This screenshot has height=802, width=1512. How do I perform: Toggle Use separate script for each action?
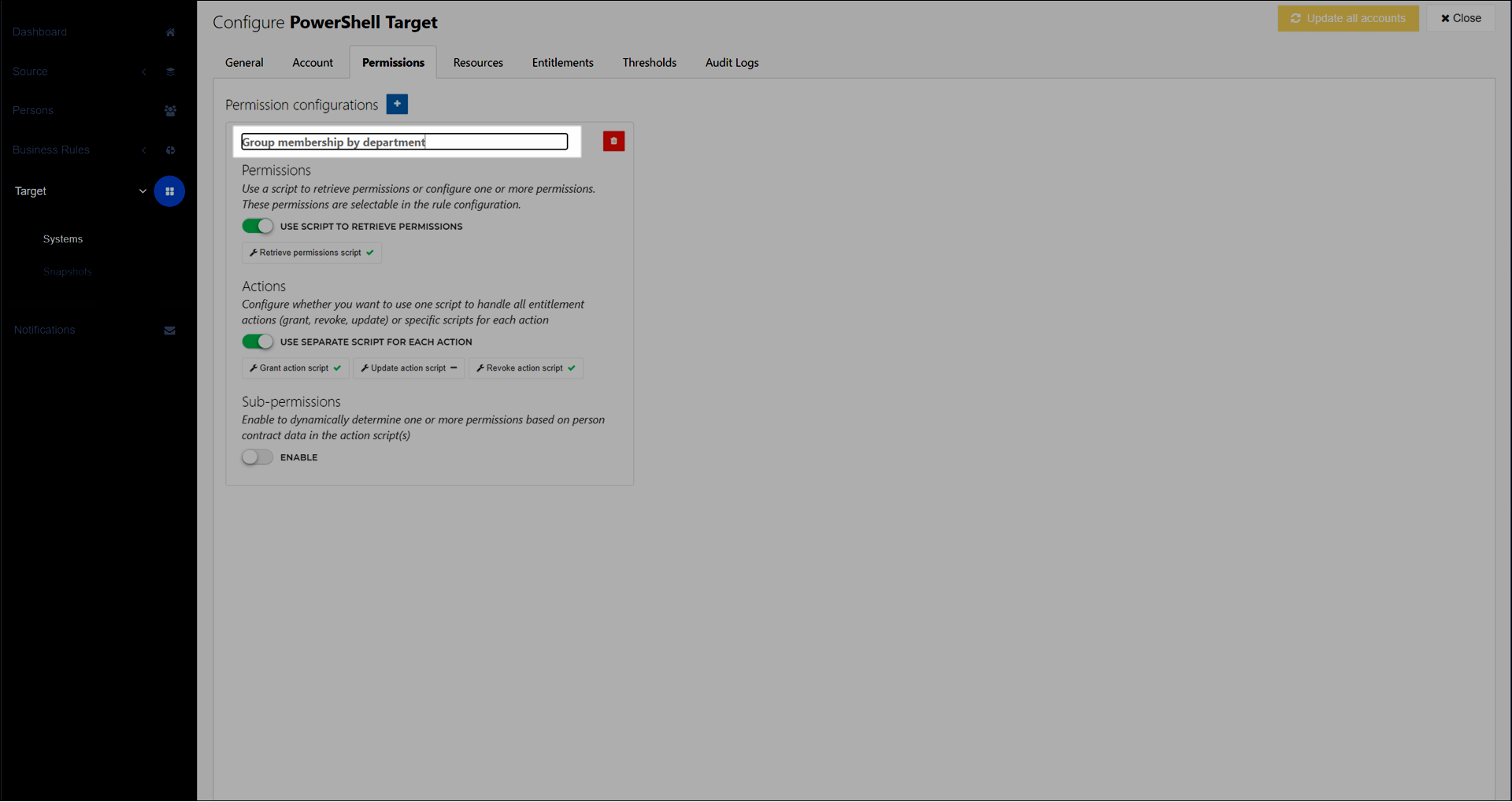(x=258, y=342)
